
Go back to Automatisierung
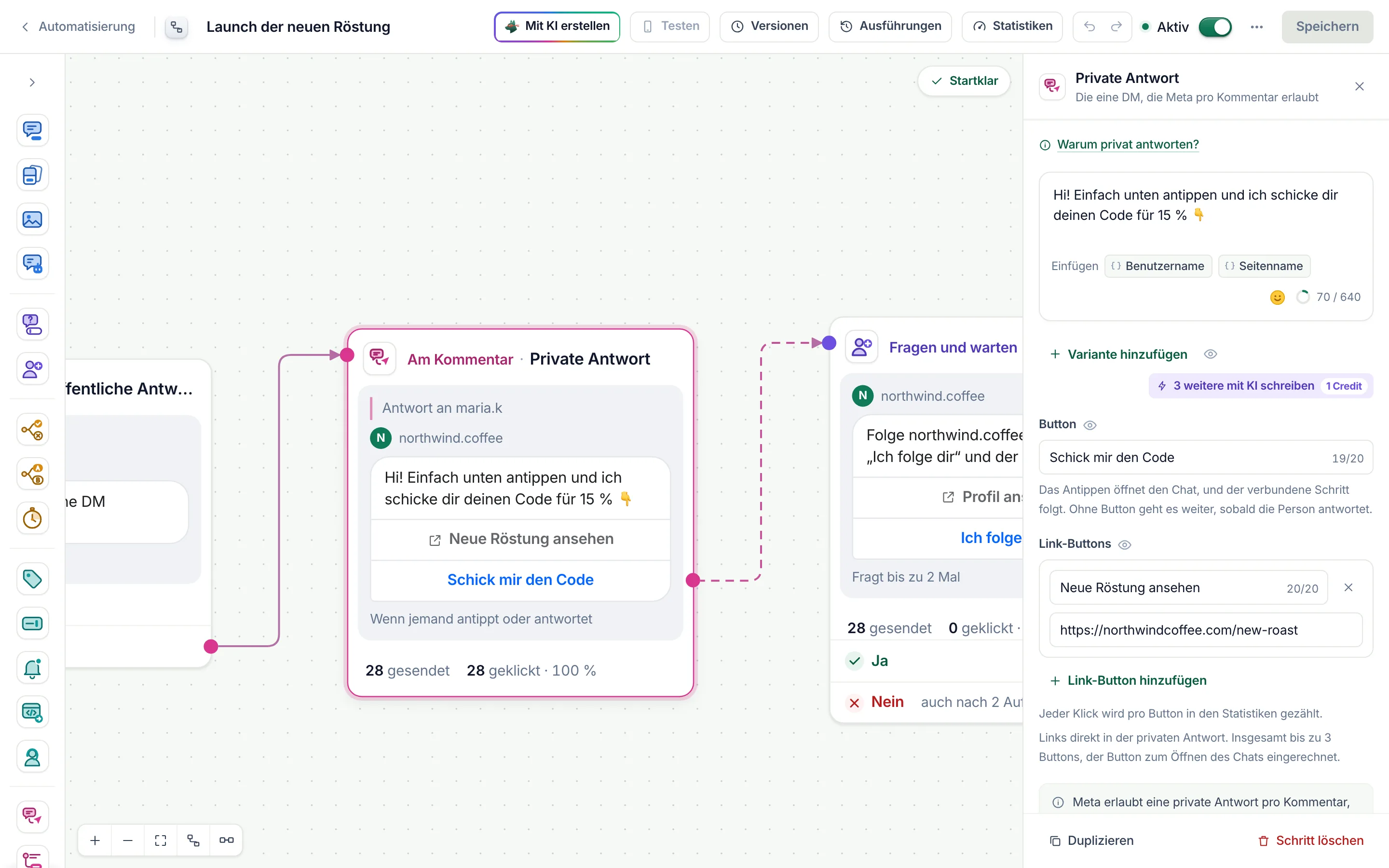pos(79,27)
